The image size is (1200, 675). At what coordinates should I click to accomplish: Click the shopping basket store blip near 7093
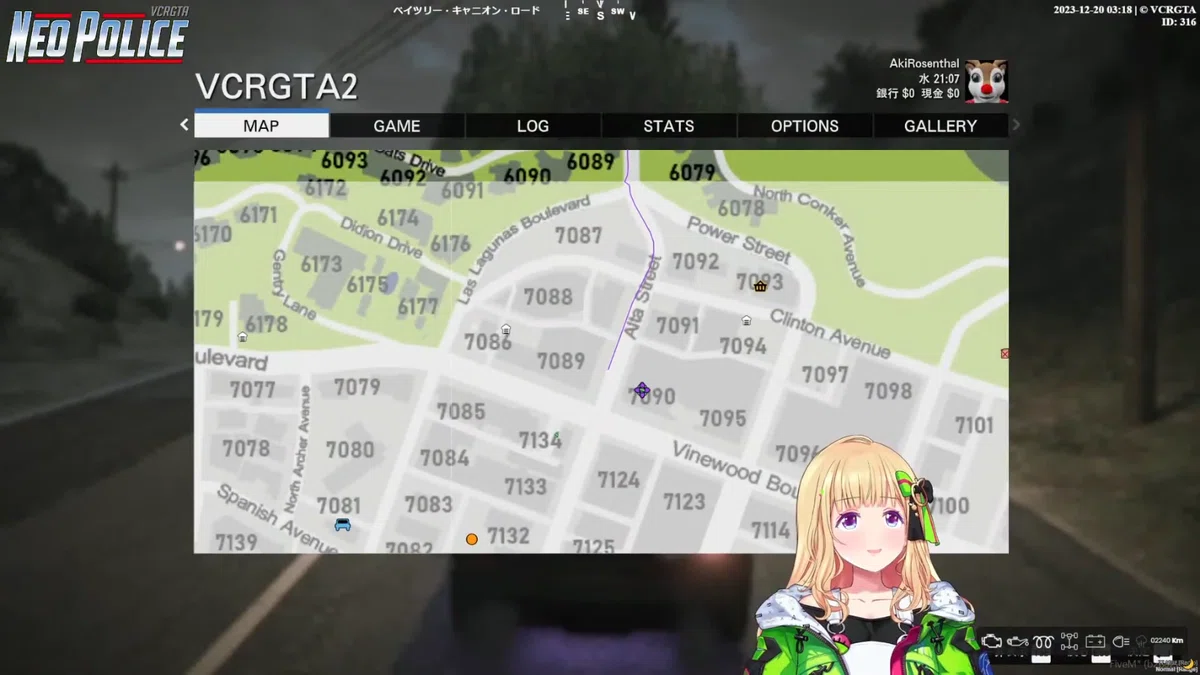click(760, 287)
